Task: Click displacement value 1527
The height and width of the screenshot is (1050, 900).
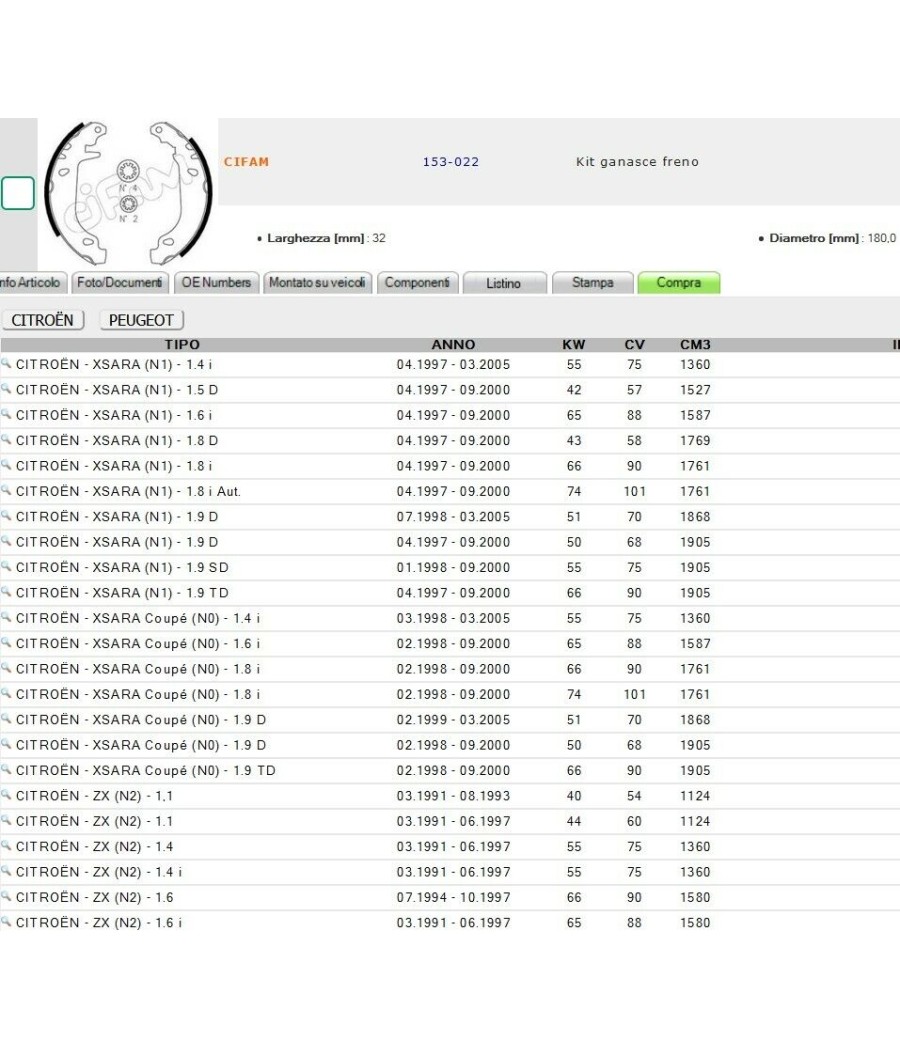Action: (x=695, y=390)
